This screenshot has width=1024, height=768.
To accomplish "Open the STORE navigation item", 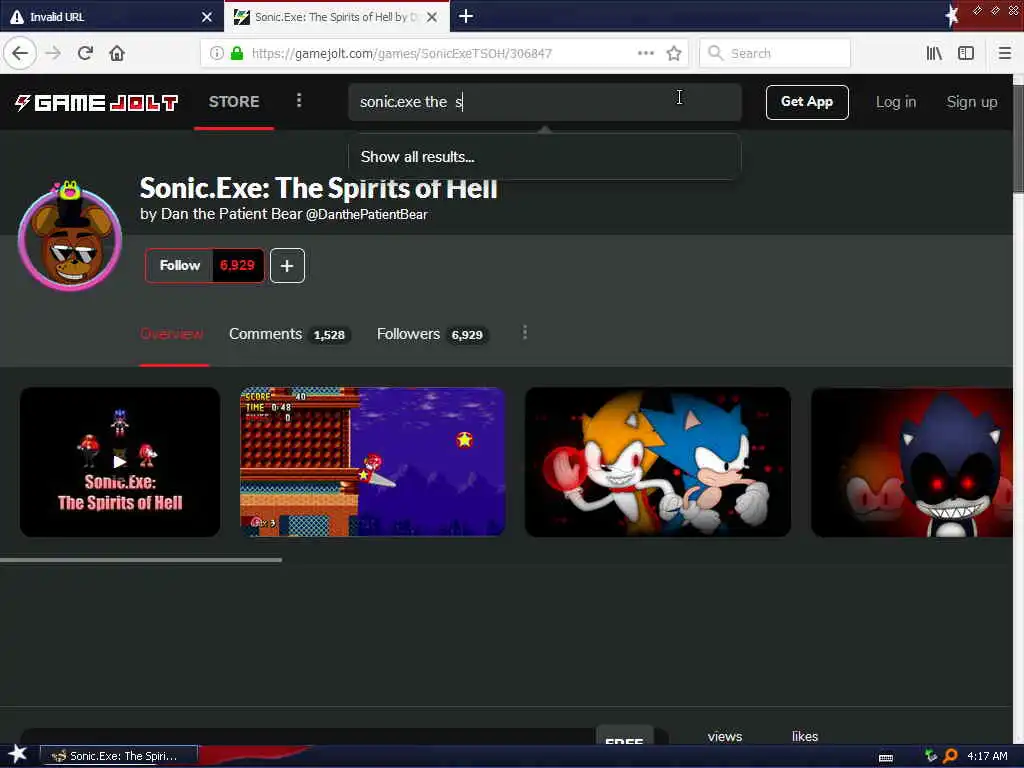I will click(234, 102).
